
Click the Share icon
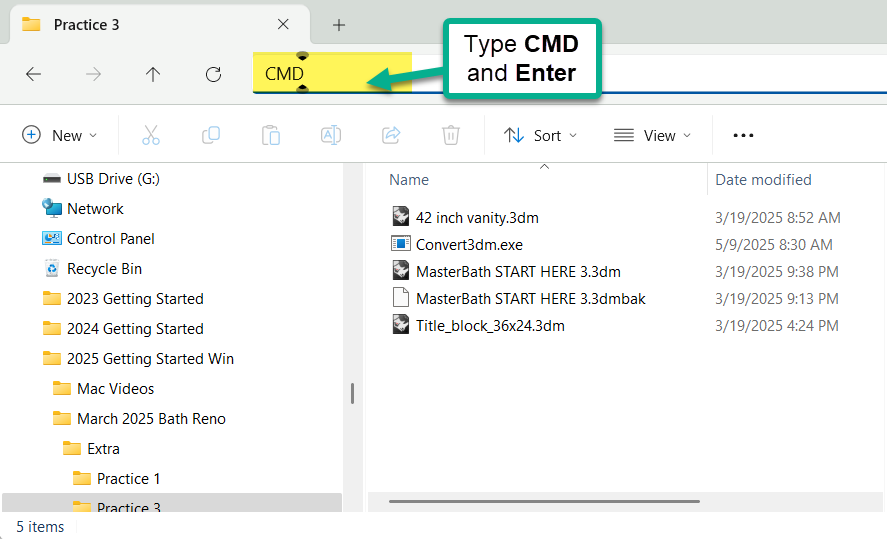[391, 135]
